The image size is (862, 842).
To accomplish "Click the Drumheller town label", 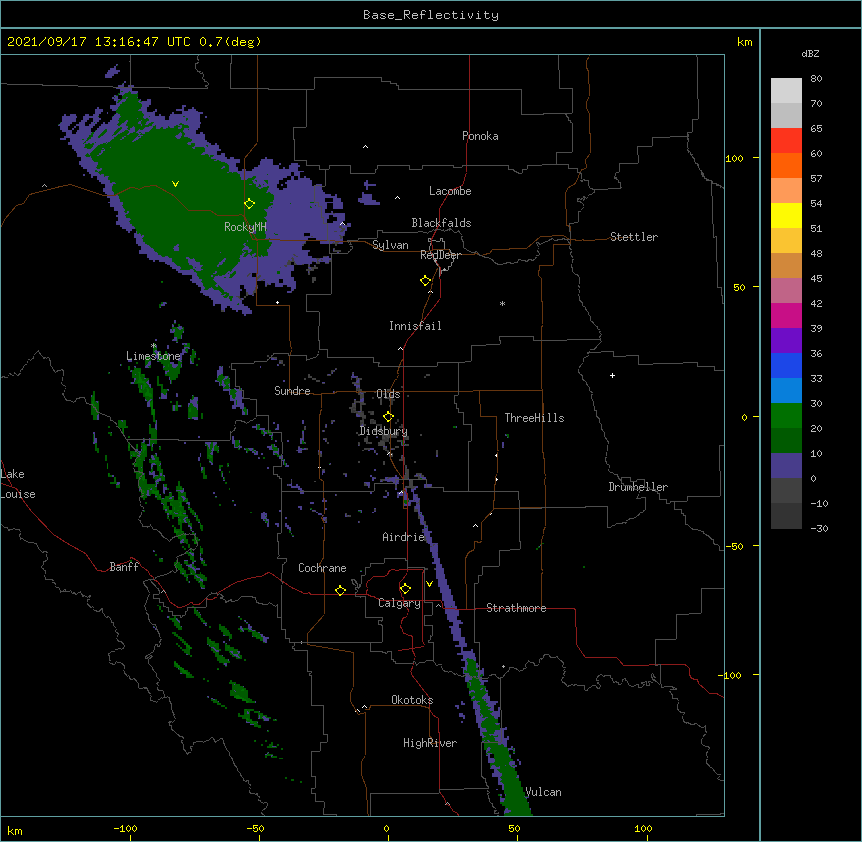I will [638, 487].
